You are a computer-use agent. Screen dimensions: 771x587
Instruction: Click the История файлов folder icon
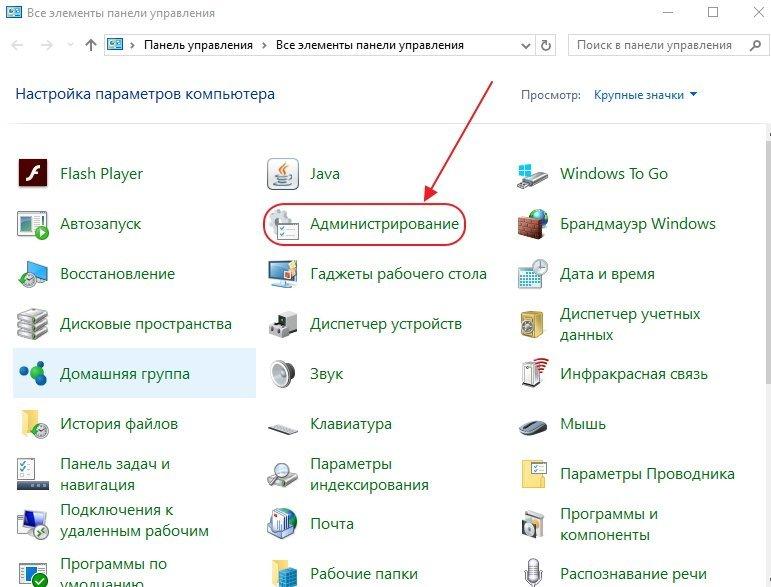(x=34, y=424)
